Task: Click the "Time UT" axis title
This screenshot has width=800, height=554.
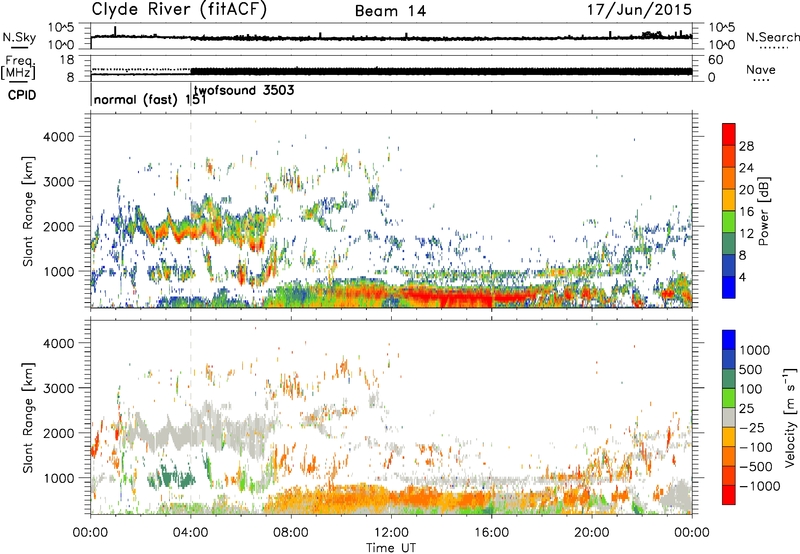Action: pos(391,548)
